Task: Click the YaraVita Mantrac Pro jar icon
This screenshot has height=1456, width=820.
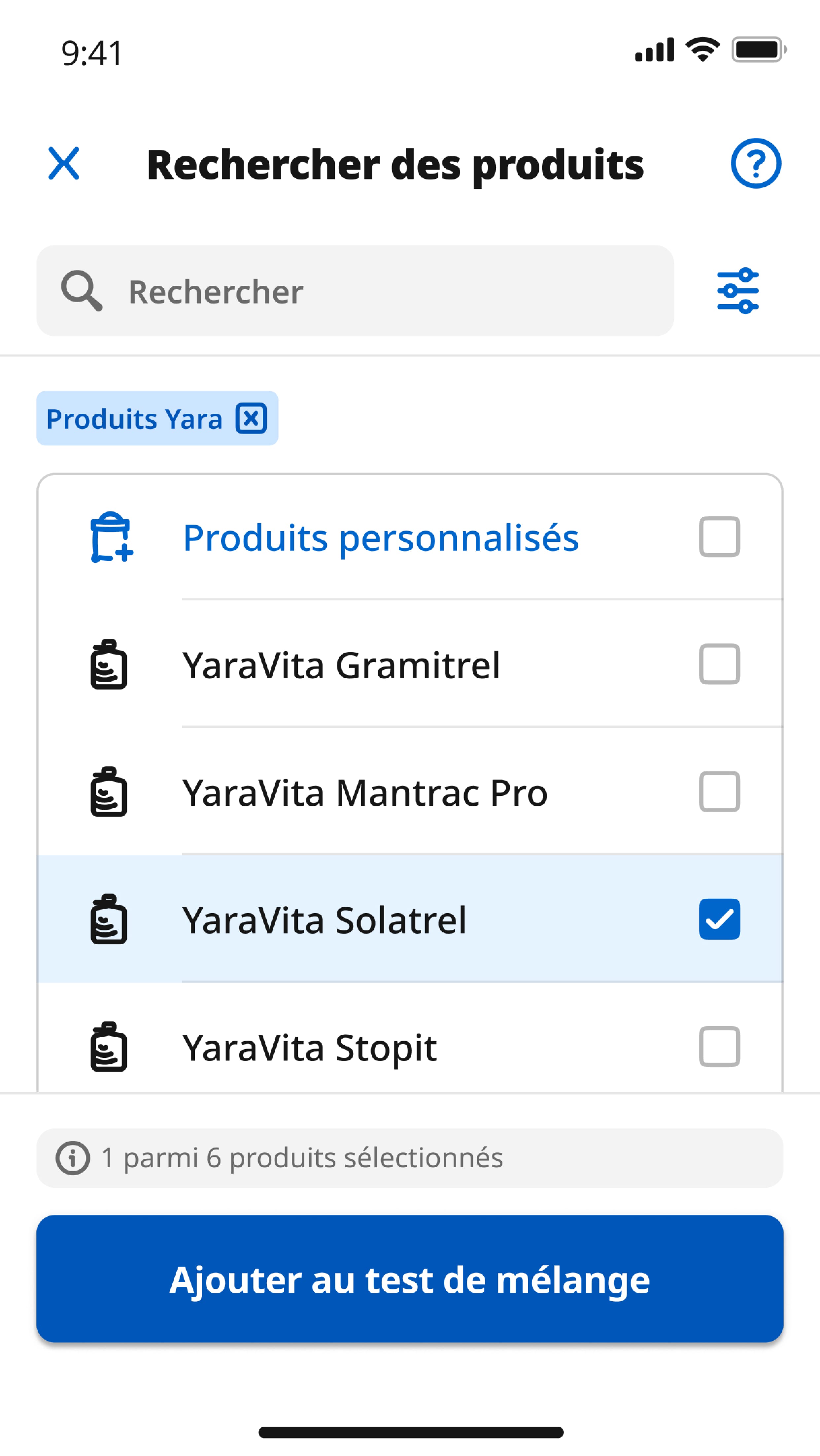Action: 109,791
